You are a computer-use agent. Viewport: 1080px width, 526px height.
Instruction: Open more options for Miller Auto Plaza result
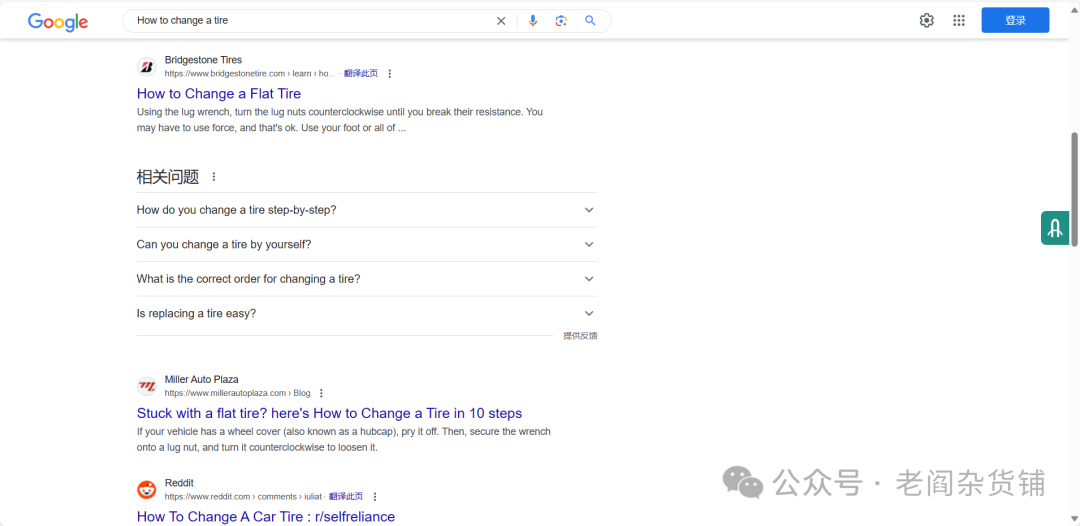[321, 393]
